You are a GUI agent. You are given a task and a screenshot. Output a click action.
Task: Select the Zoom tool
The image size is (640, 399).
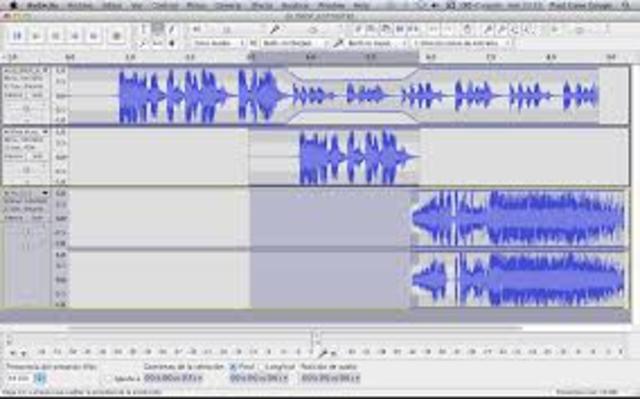tap(143, 43)
